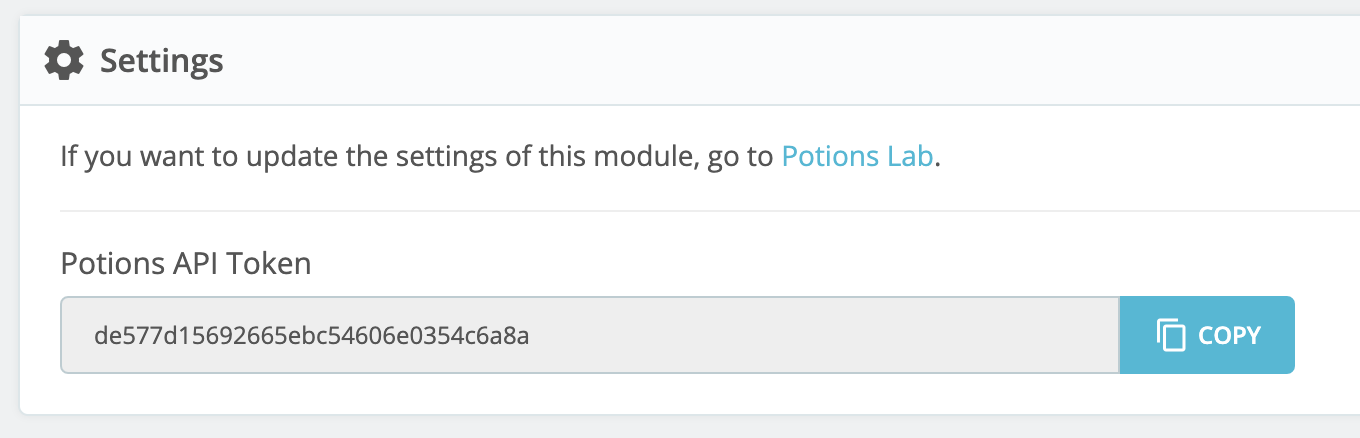Select the token string de577d15692665ebc54606e0354c6a8a
Viewport: 1360px width, 438px height.
[312, 335]
